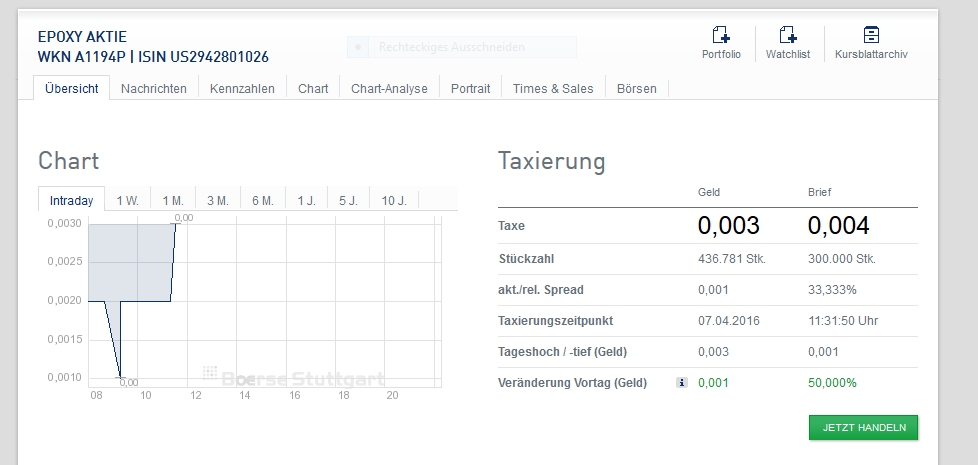
Task: Click the intraday chart area
Action: click(x=264, y=302)
